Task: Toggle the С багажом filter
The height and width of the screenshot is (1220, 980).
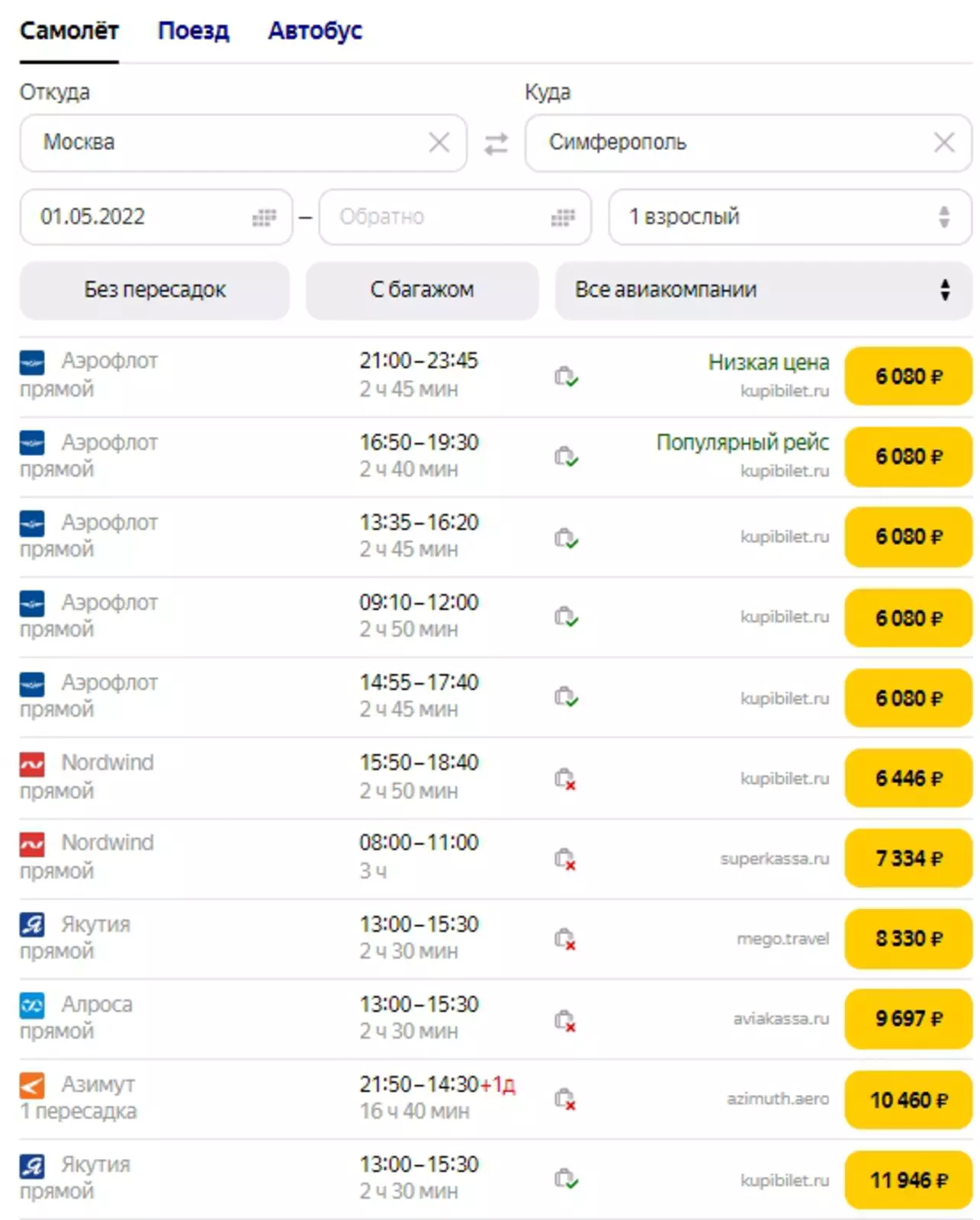Action: (422, 291)
